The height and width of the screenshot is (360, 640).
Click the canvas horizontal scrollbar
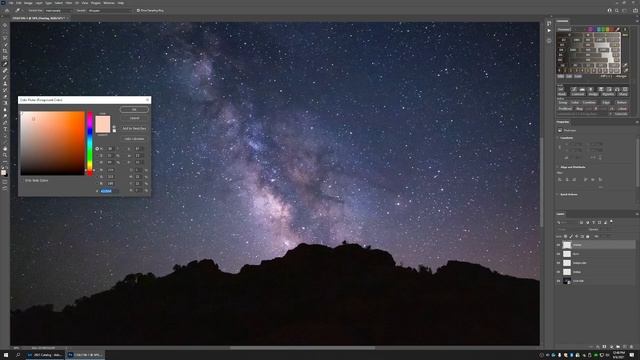pos(302,348)
